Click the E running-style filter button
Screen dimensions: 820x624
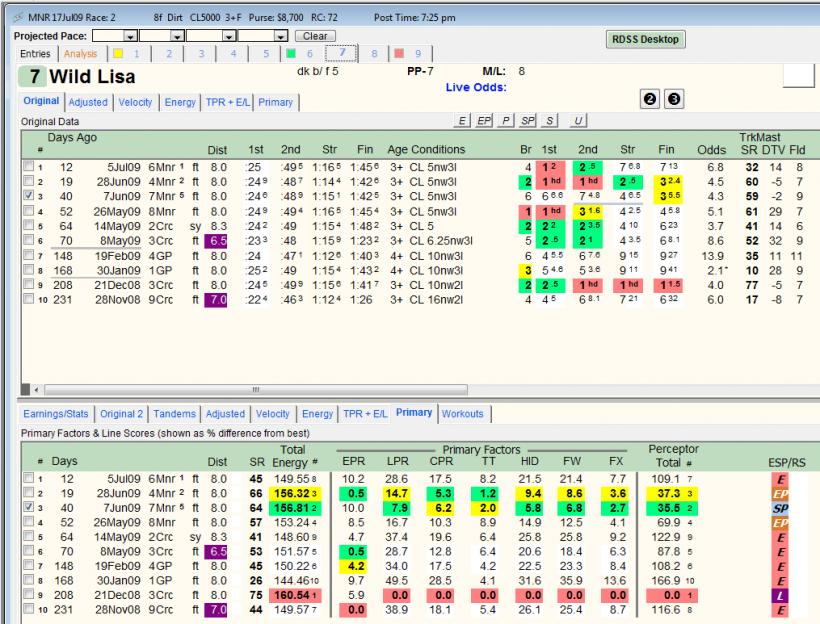461,121
